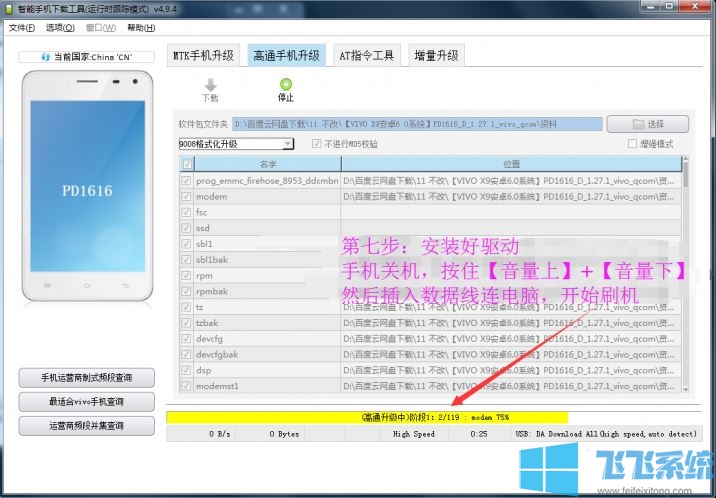Click the 位置 column header
Viewport: 716px width, 498px height.
pyautogui.click(x=511, y=164)
